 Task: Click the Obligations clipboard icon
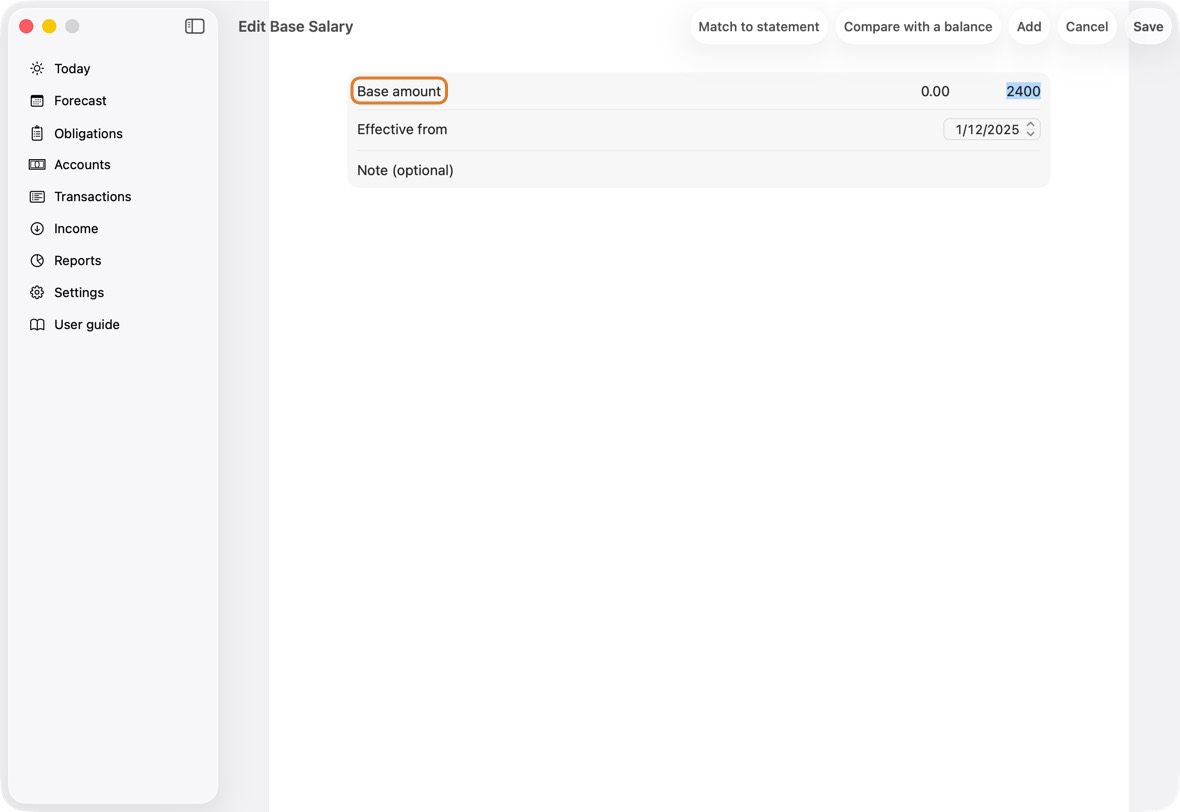coord(37,133)
